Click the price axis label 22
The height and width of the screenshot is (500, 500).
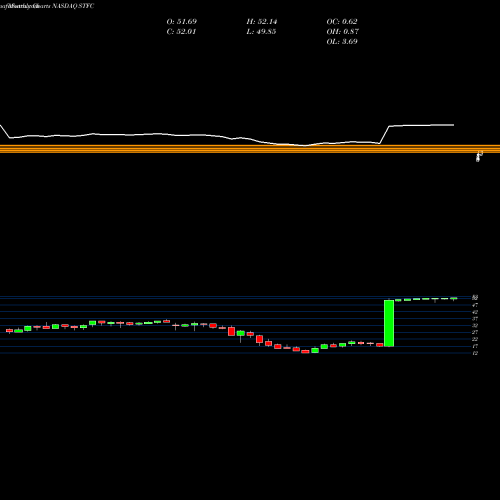(x=475, y=339)
